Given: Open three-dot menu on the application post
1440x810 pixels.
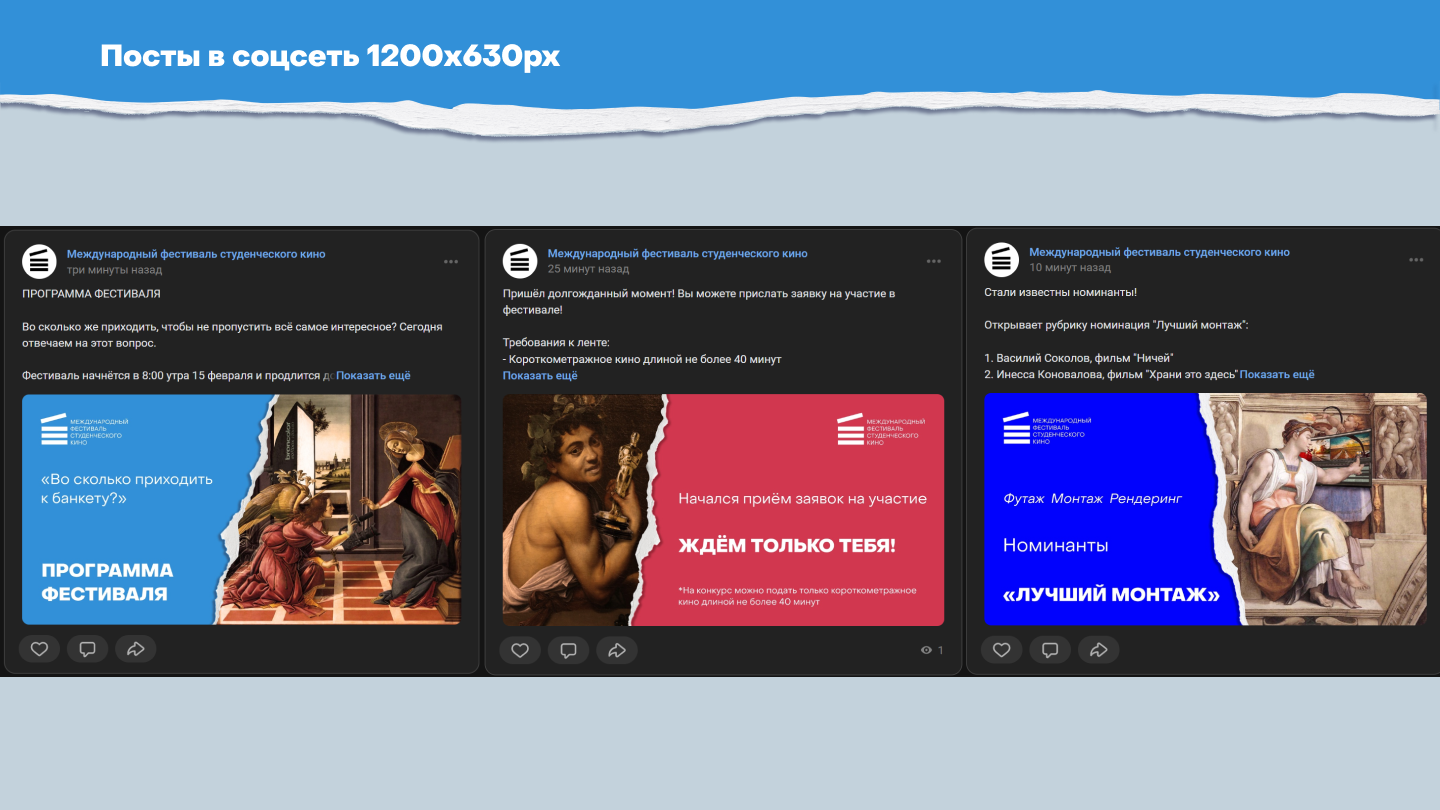Looking at the screenshot, I should 933,261.
